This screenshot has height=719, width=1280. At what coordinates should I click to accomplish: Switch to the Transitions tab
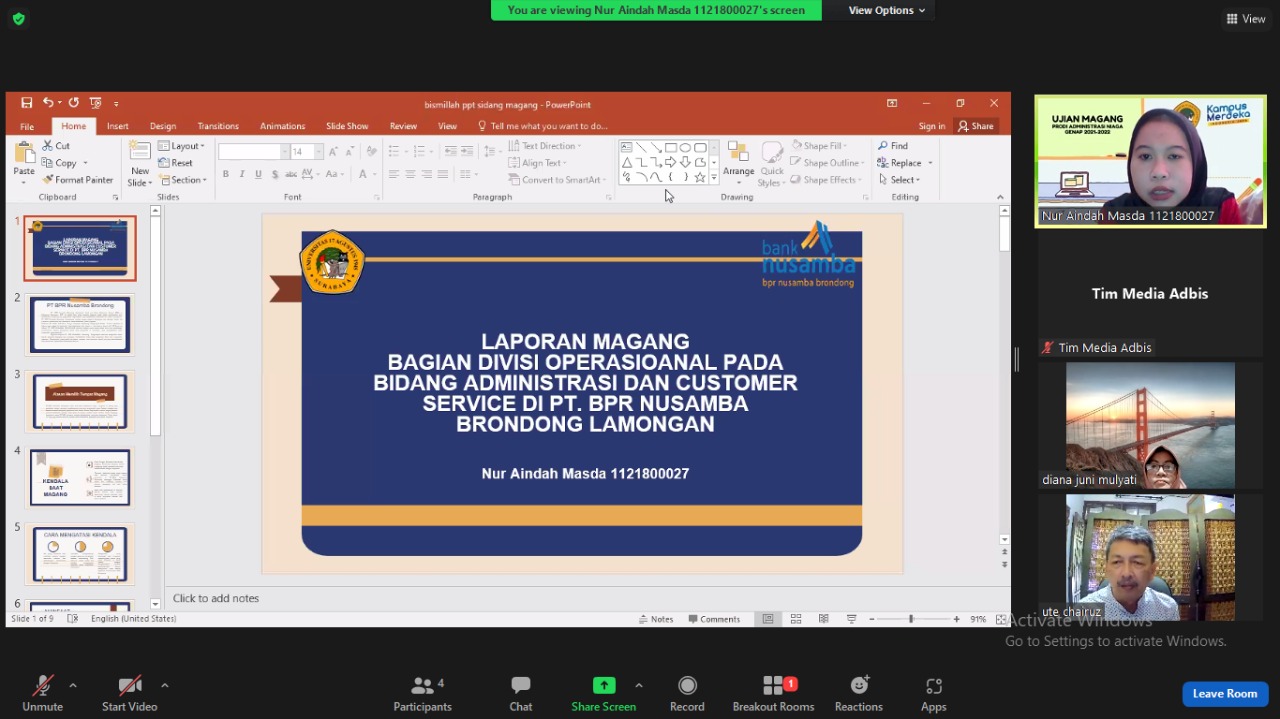click(218, 126)
